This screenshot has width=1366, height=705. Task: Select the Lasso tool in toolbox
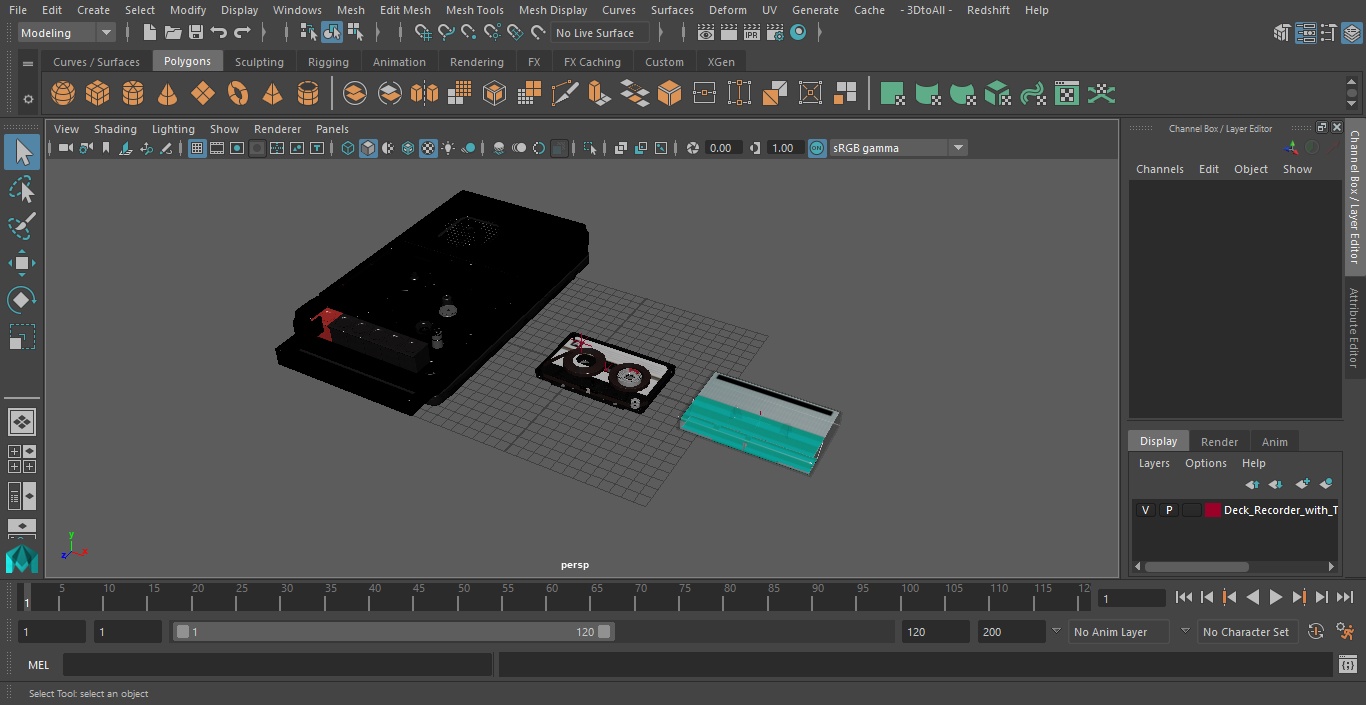(x=22, y=190)
